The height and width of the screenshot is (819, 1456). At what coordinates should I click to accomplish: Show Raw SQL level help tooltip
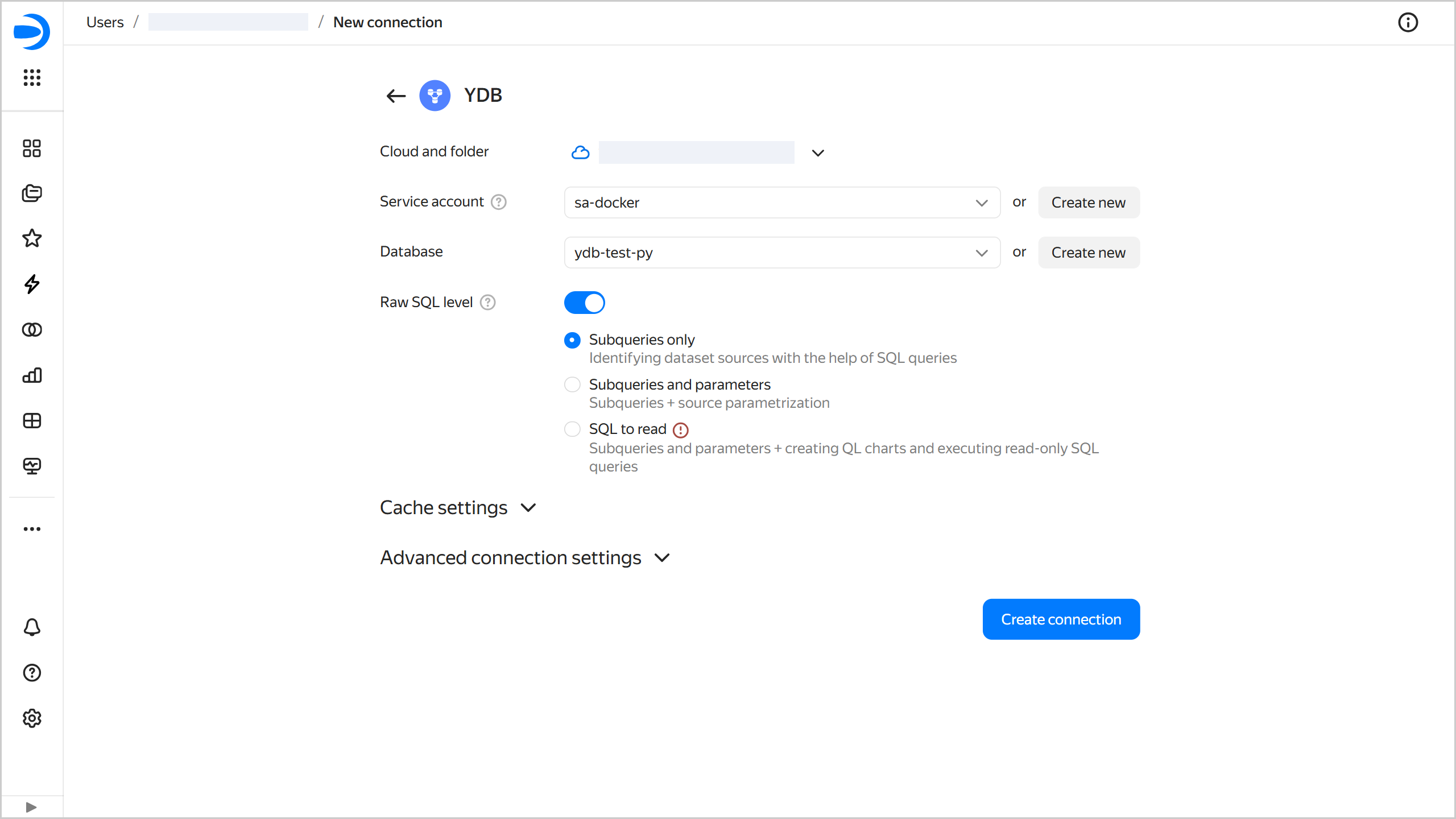(488, 303)
